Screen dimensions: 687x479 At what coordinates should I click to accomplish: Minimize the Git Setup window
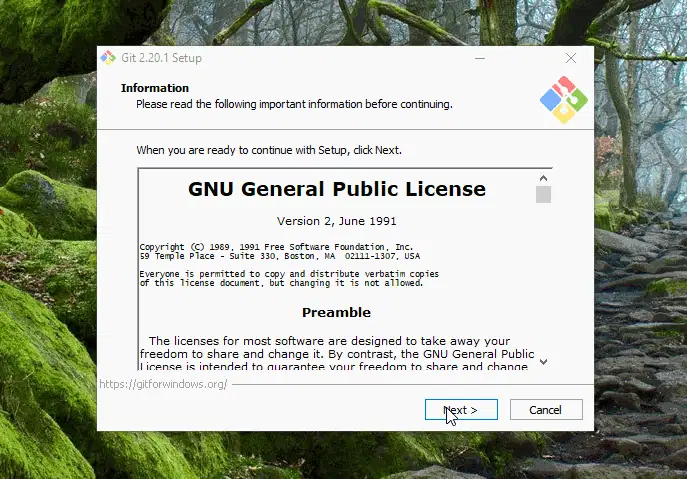pyautogui.click(x=480, y=58)
